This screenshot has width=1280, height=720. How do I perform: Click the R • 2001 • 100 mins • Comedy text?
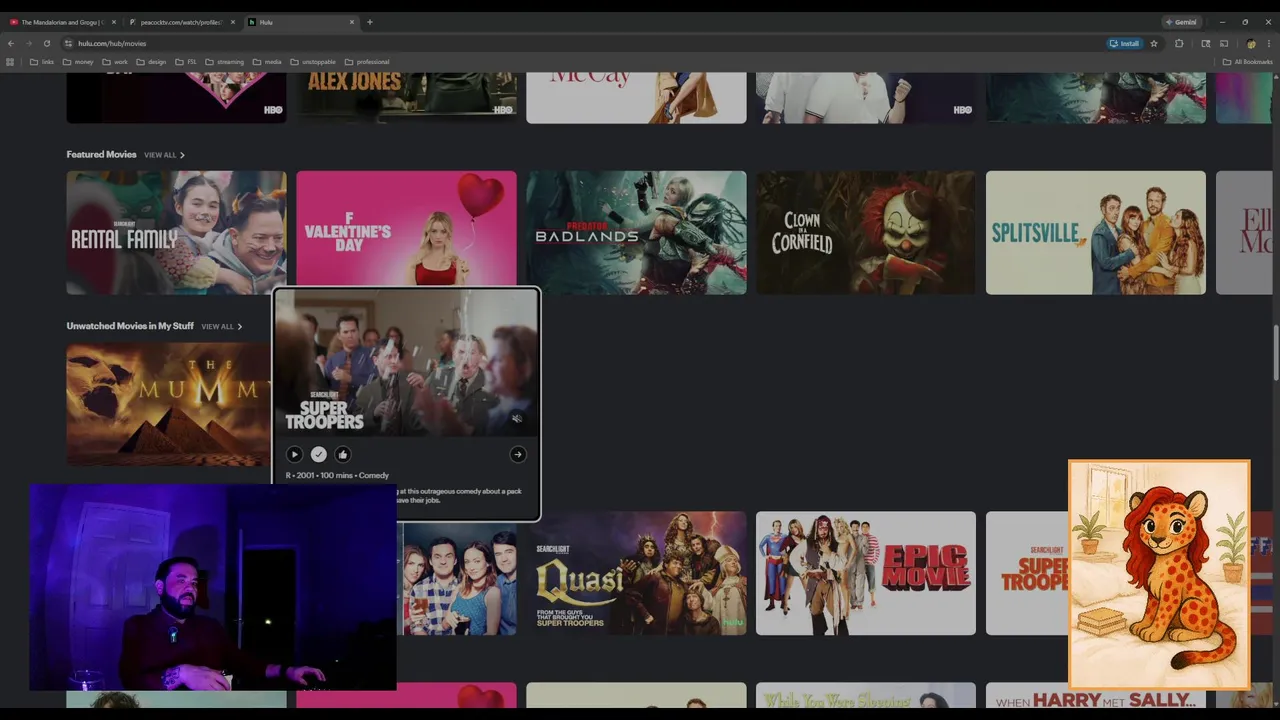[337, 475]
